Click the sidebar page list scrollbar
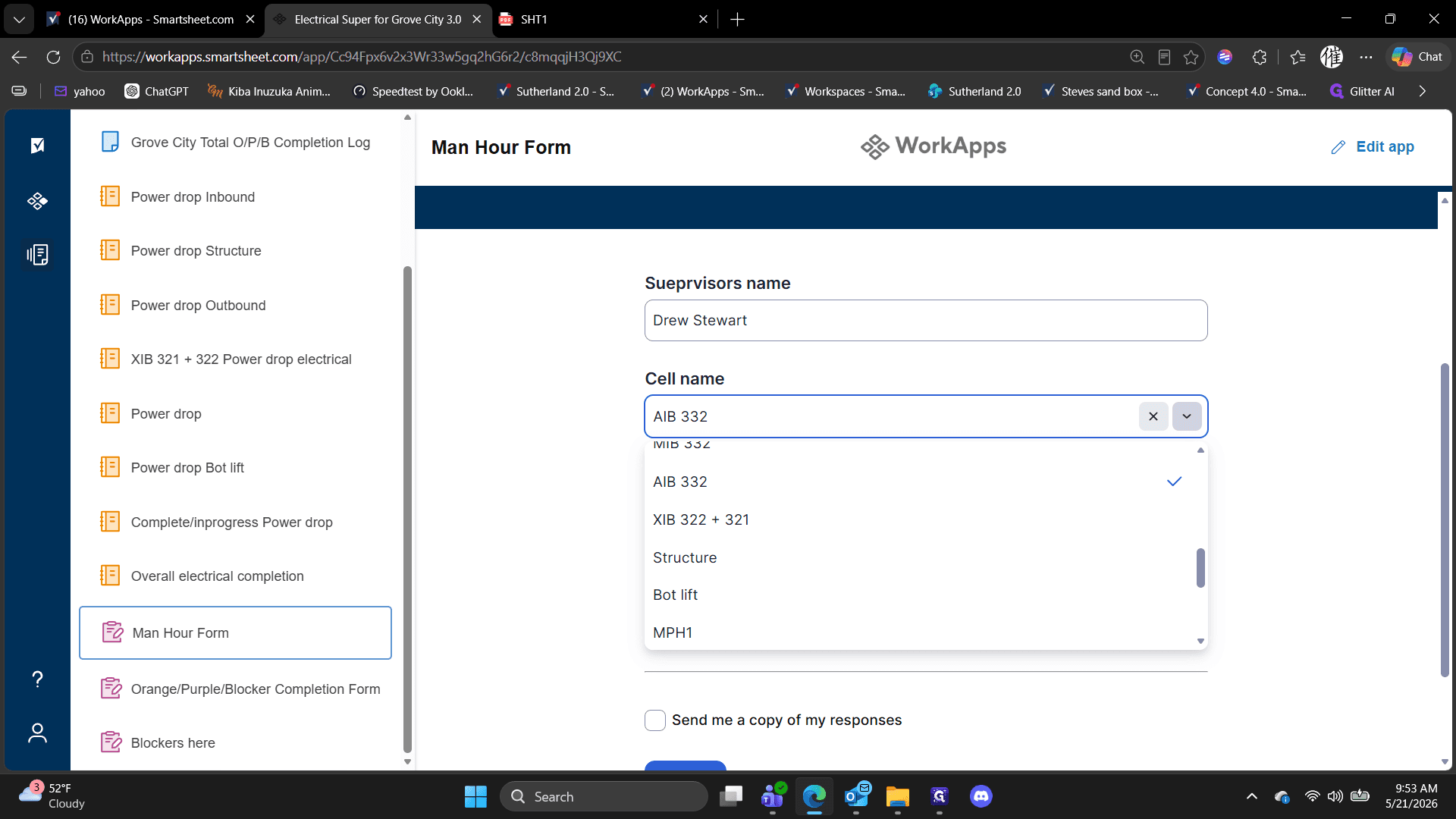Viewport: 1456px width, 819px height. 407,508
